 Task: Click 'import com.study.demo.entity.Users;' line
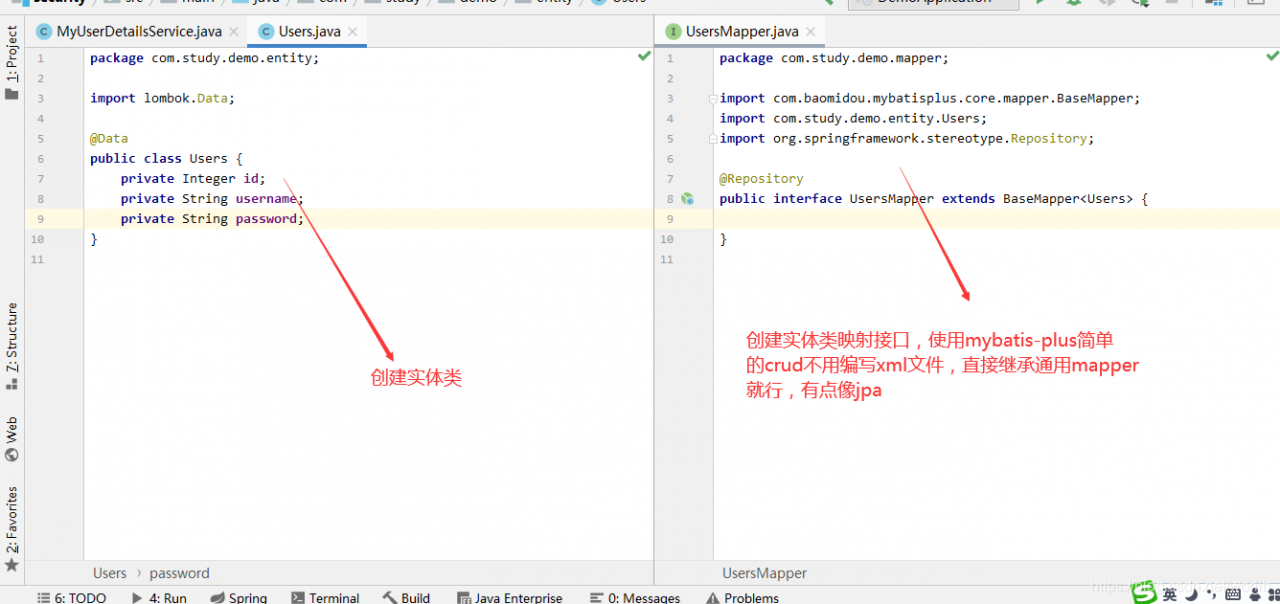pyautogui.click(x=853, y=119)
